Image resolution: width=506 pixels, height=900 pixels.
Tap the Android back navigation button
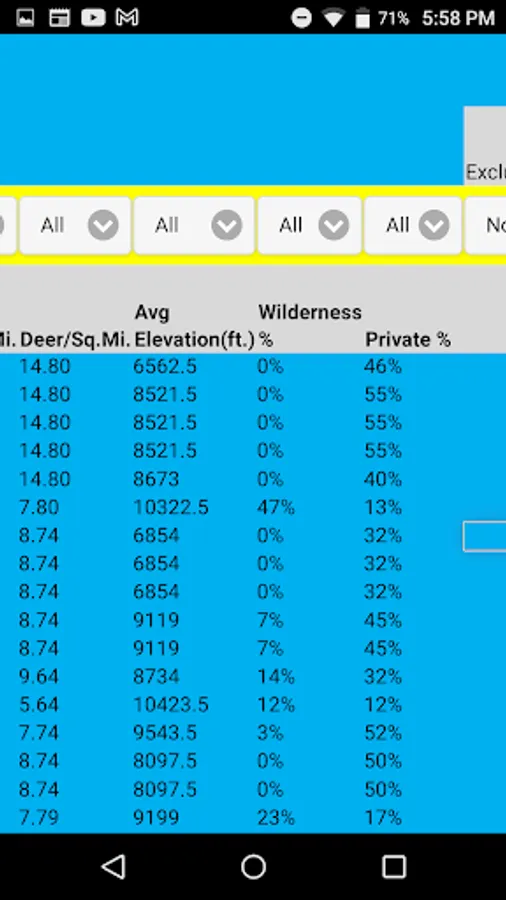point(114,866)
